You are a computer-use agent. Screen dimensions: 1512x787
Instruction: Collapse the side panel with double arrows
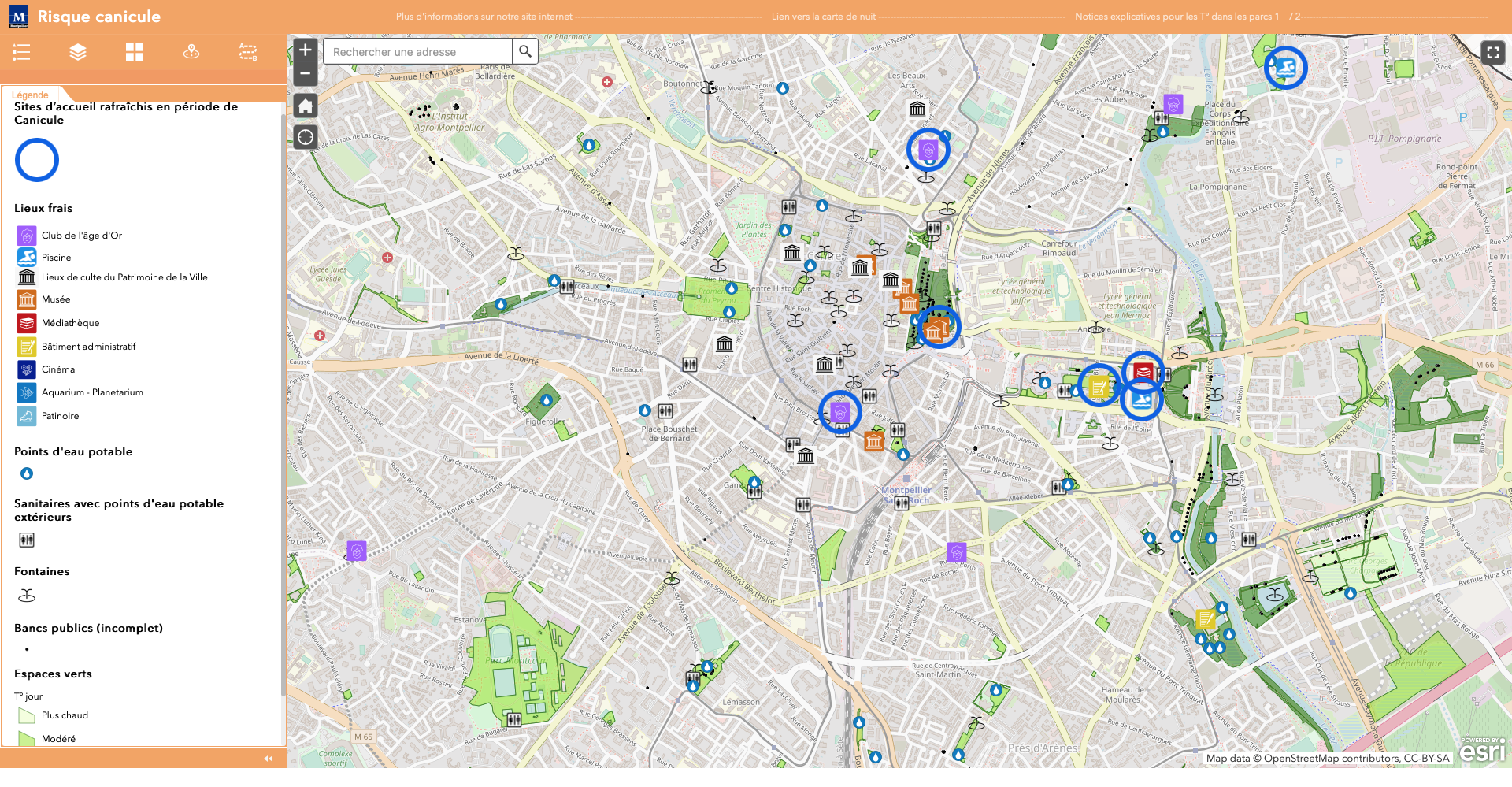coord(269,759)
